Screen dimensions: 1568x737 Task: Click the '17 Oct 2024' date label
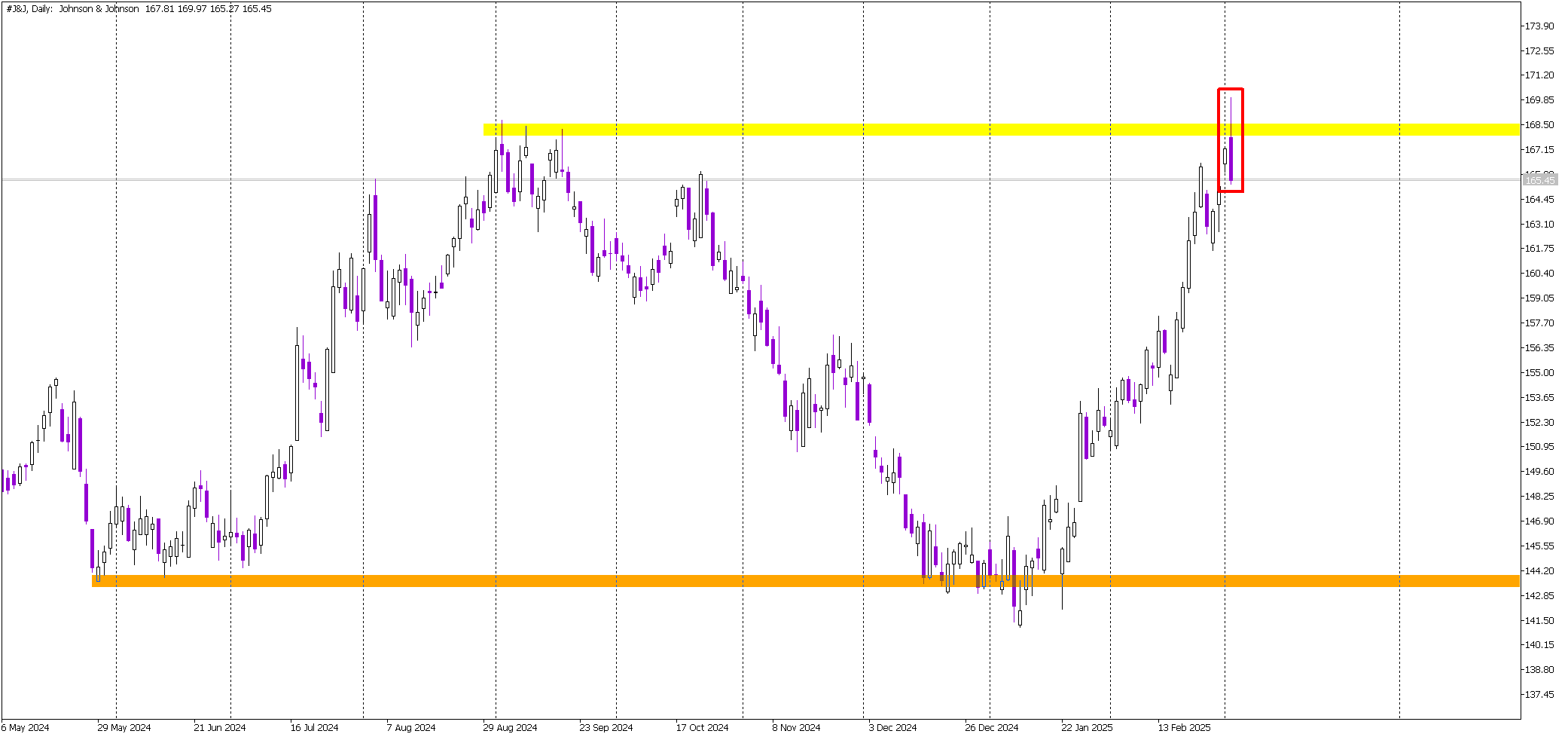point(702,728)
